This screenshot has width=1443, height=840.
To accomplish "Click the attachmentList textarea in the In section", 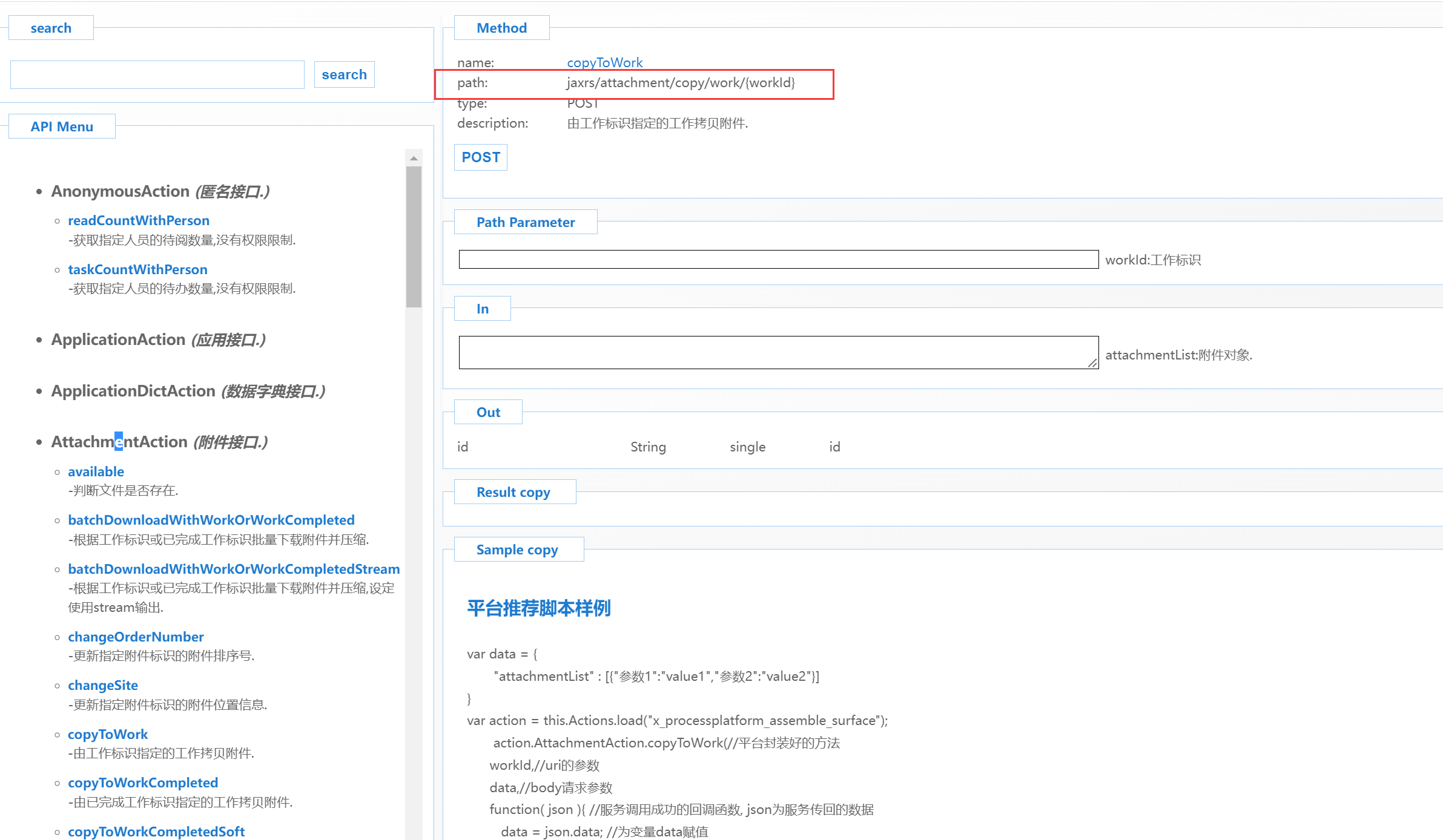I will (778, 353).
